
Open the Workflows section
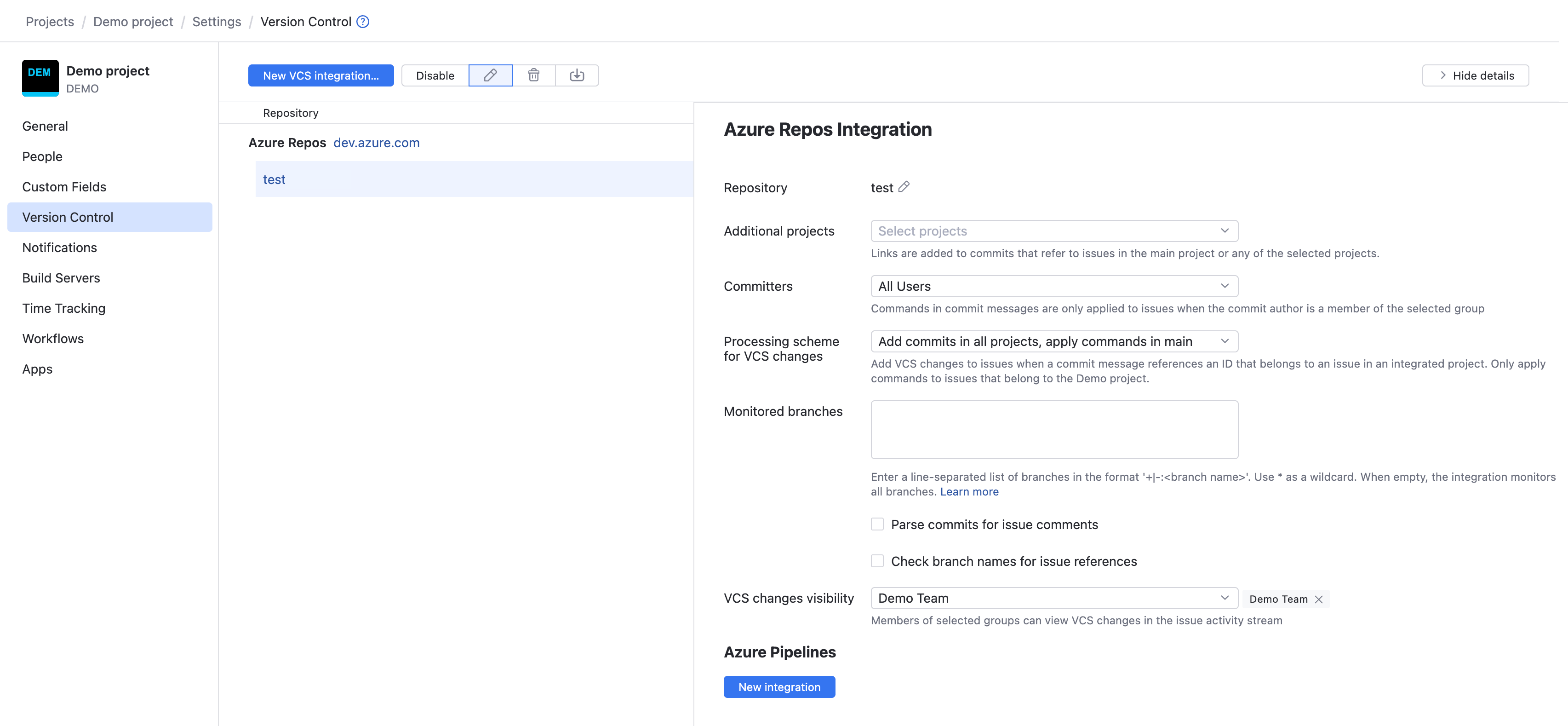tap(109, 339)
